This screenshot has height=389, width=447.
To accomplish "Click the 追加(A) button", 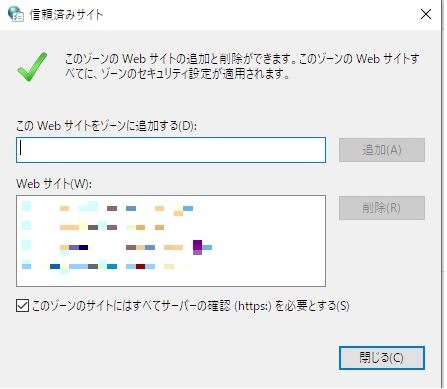I will pos(382,150).
